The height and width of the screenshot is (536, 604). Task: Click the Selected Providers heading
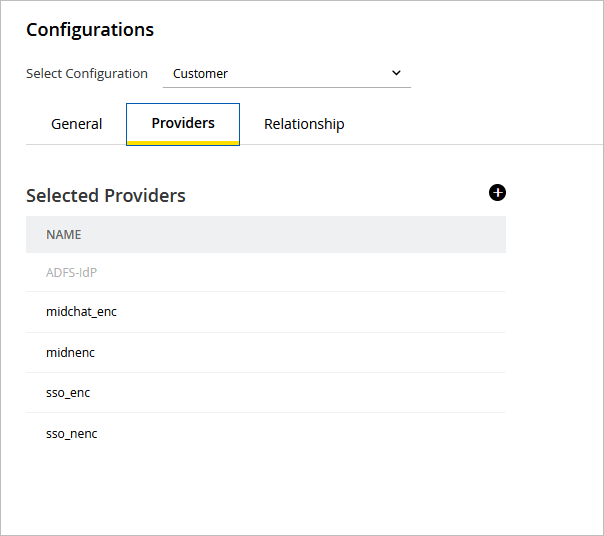pos(106,195)
